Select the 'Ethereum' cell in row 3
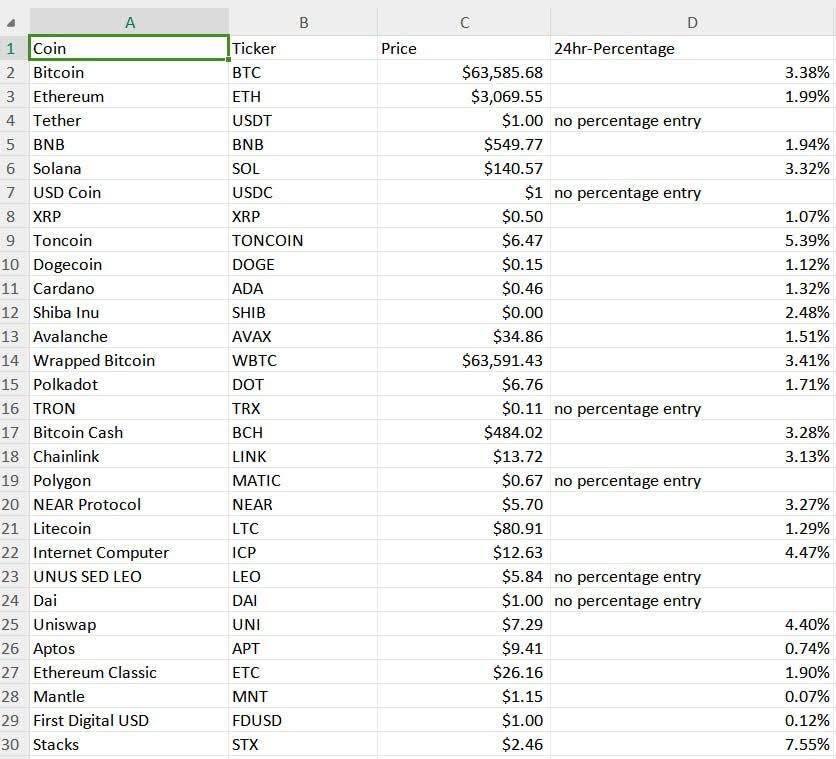The image size is (836, 759). pos(129,96)
